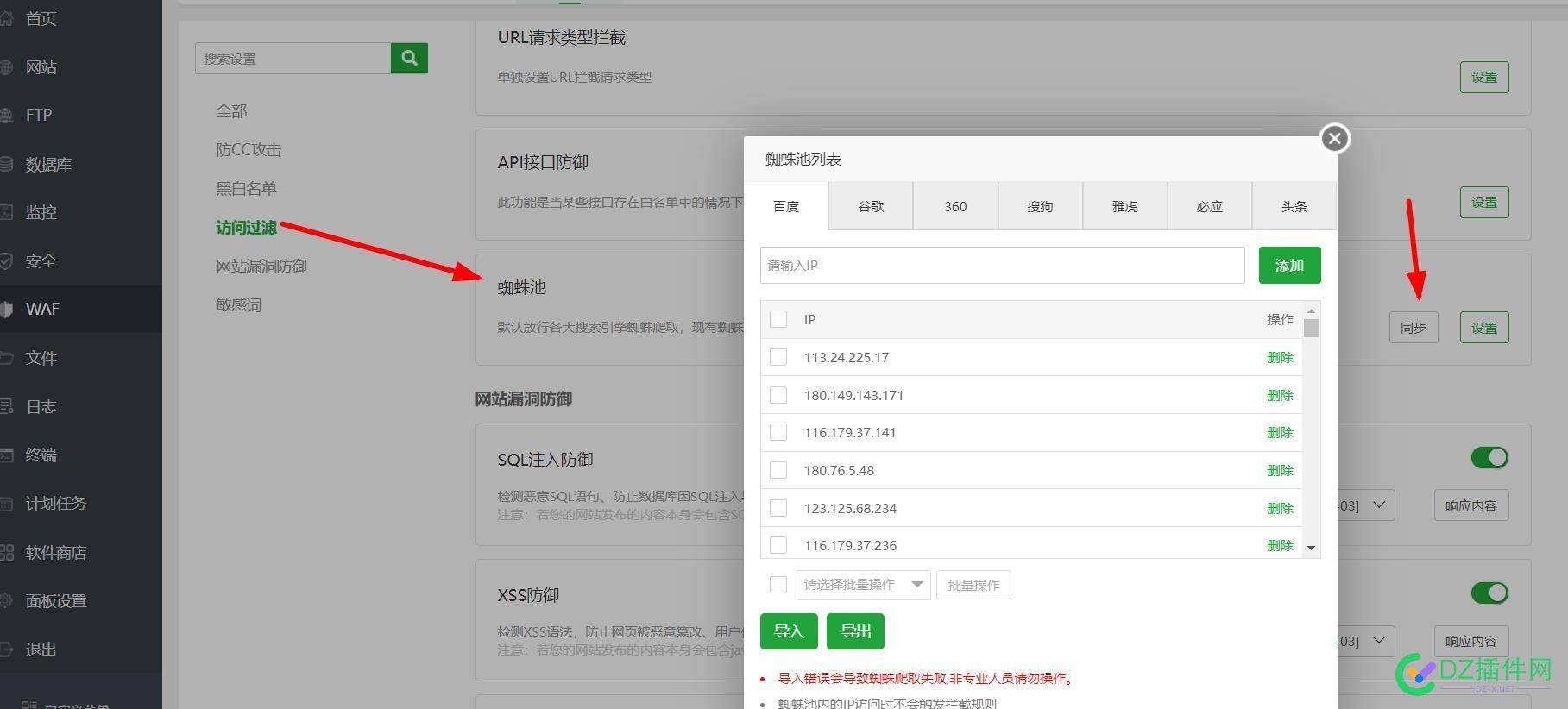Check the box for 116.179.37.141
1568x709 pixels.
pyautogui.click(x=778, y=432)
